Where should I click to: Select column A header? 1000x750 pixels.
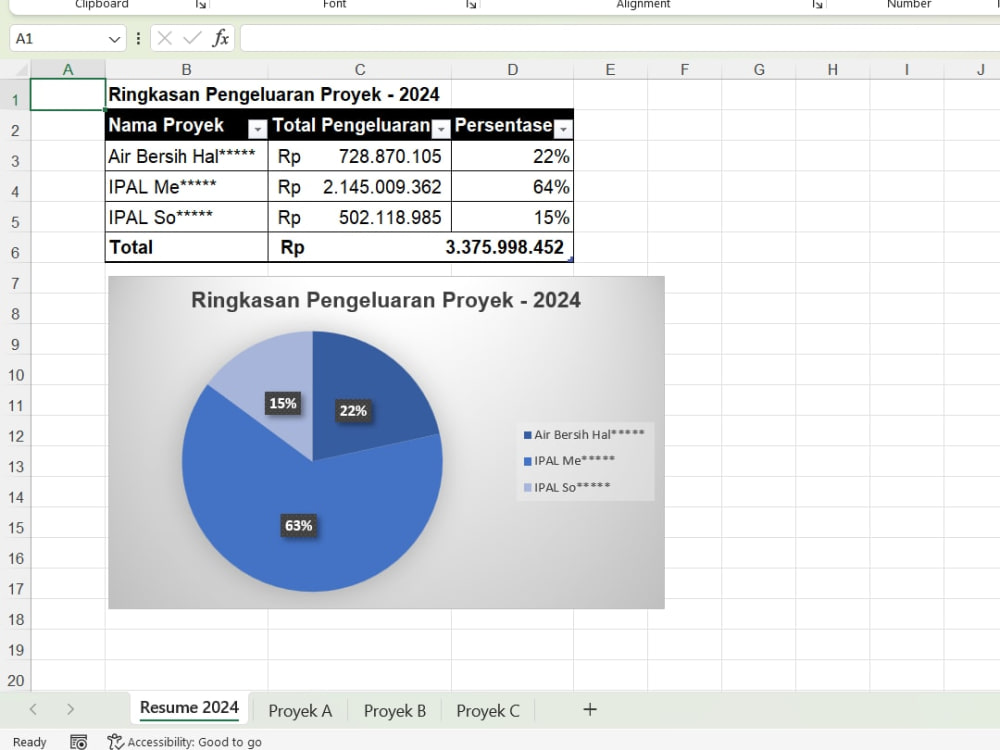(68, 70)
